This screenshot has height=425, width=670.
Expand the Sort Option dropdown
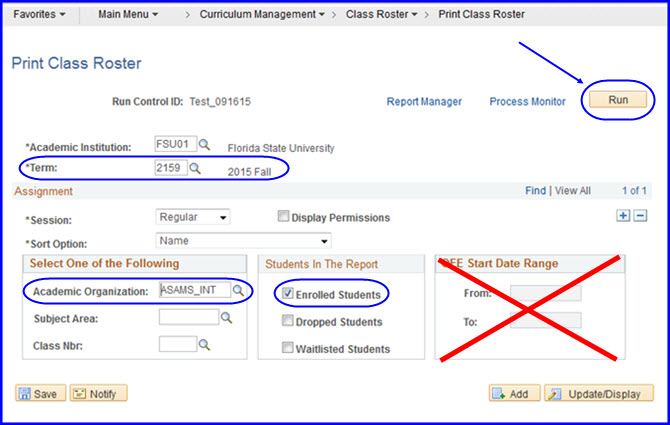tap(243, 241)
